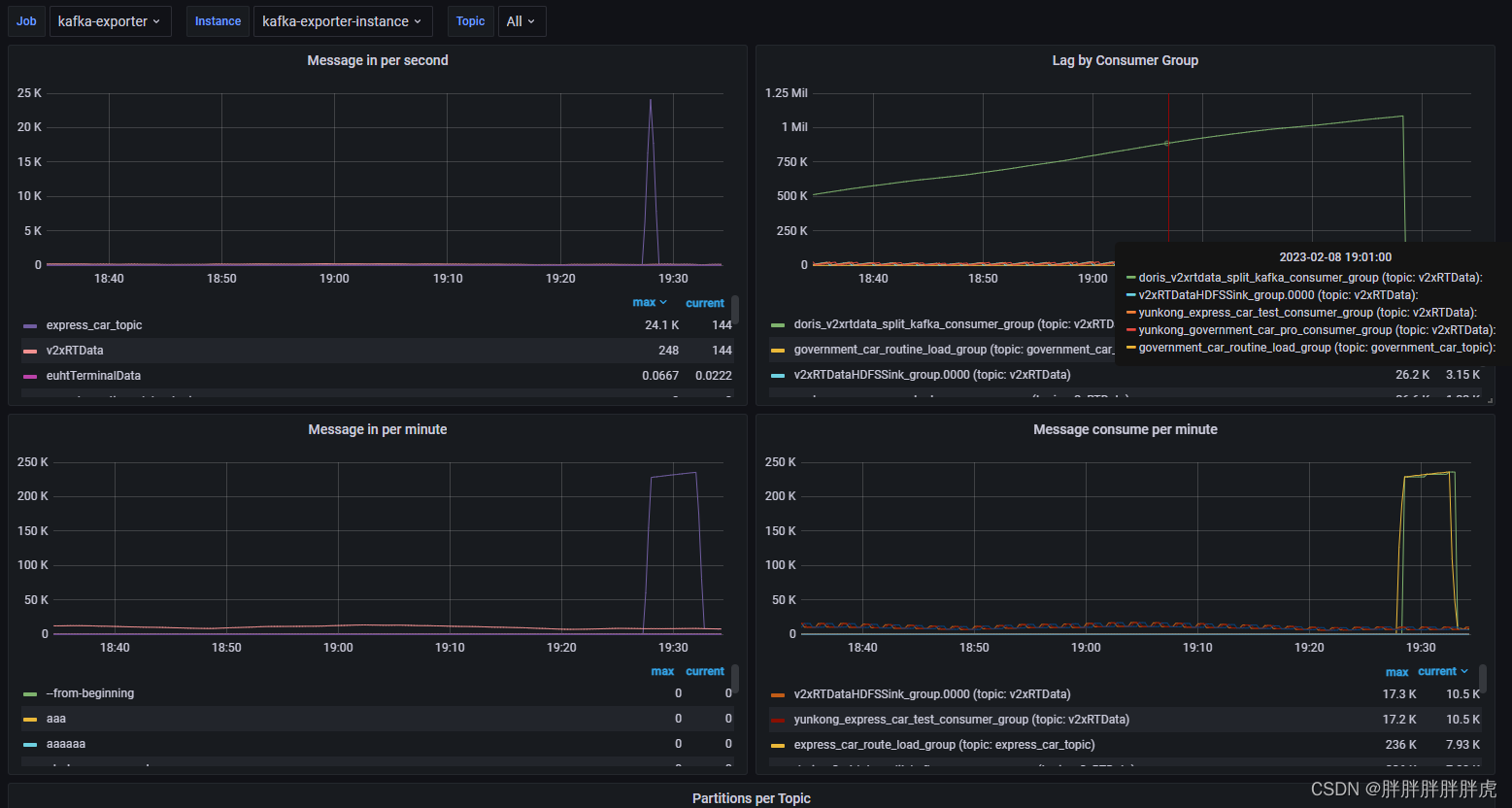
Task: Click the 0.0667 max value for euhtTerminalData
Action: coord(660,376)
